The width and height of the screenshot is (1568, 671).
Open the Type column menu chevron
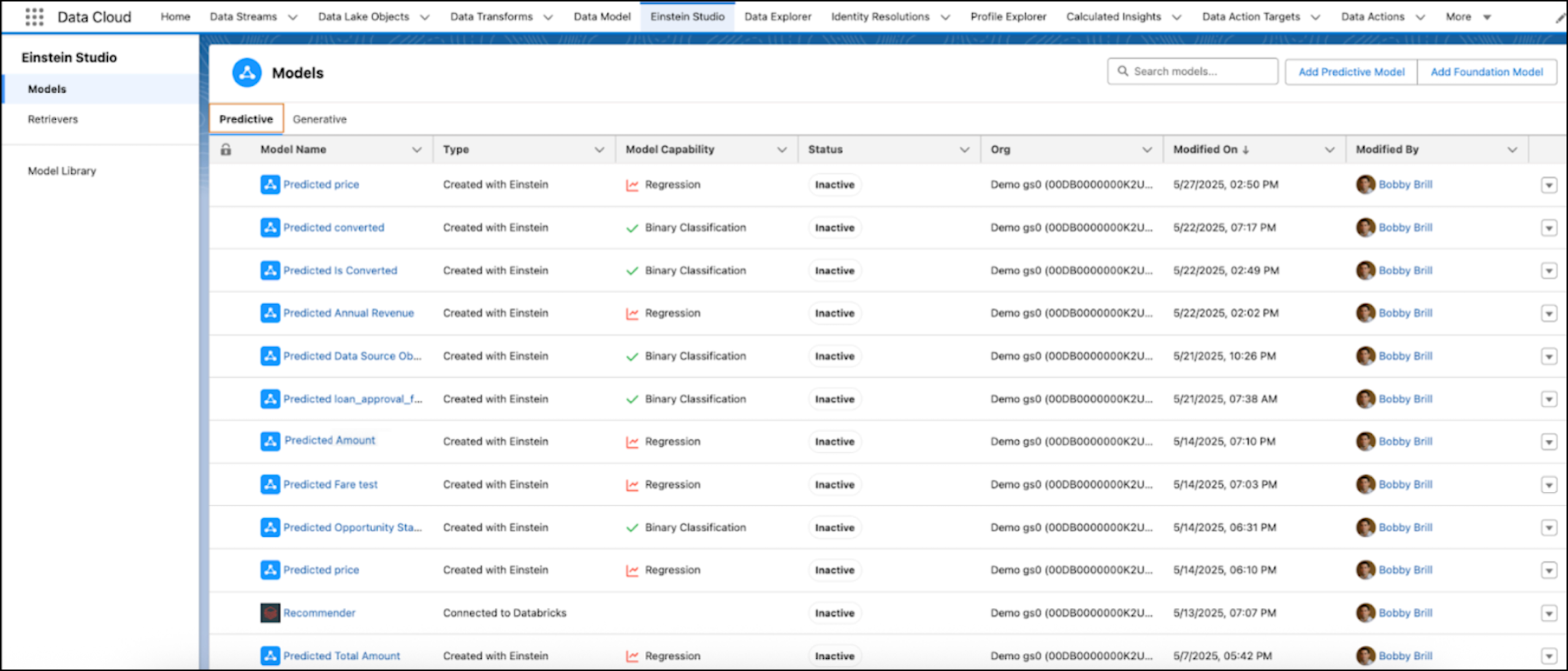[x=599, y=150]
